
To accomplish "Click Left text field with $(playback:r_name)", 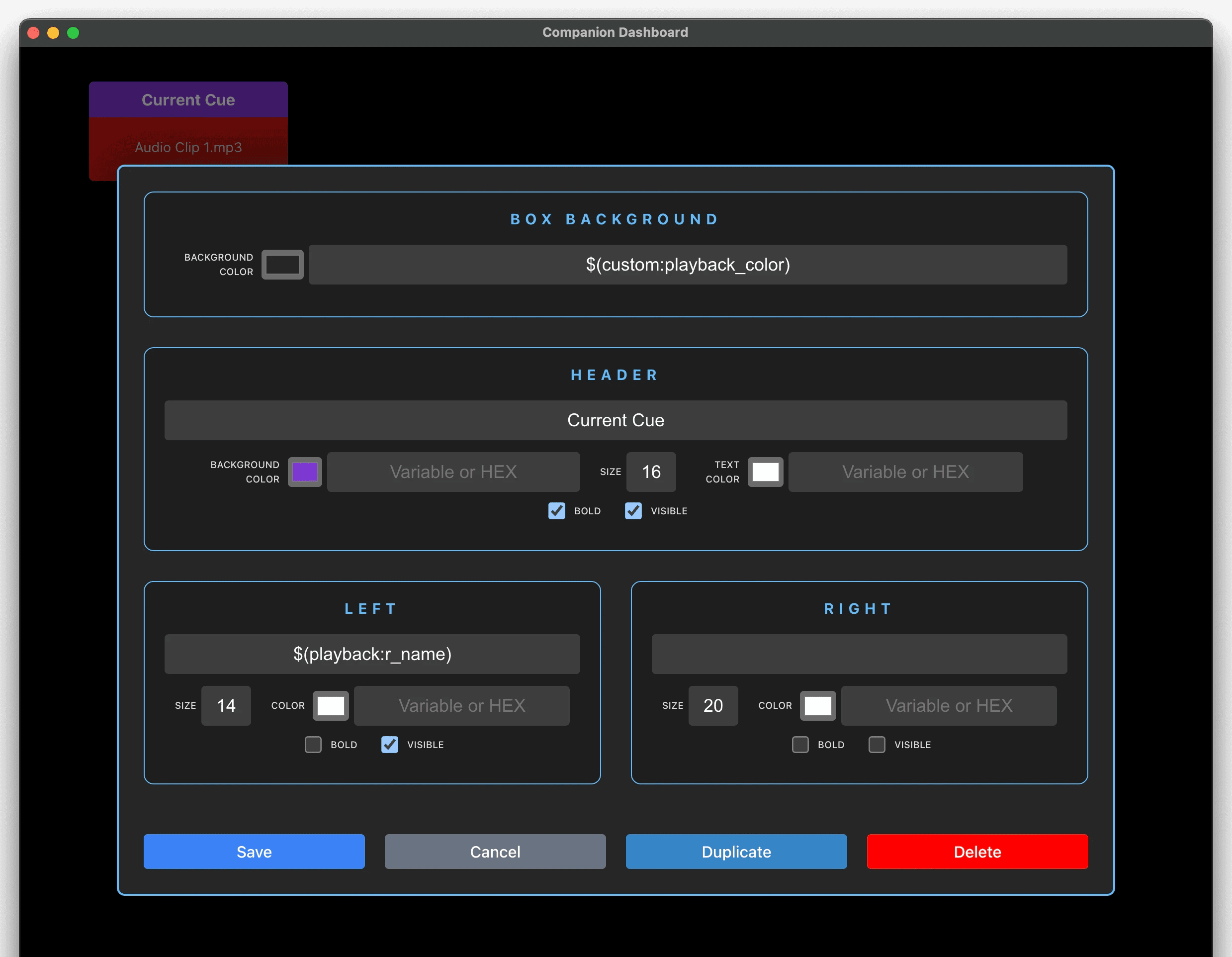I will (x=372, y=654).
